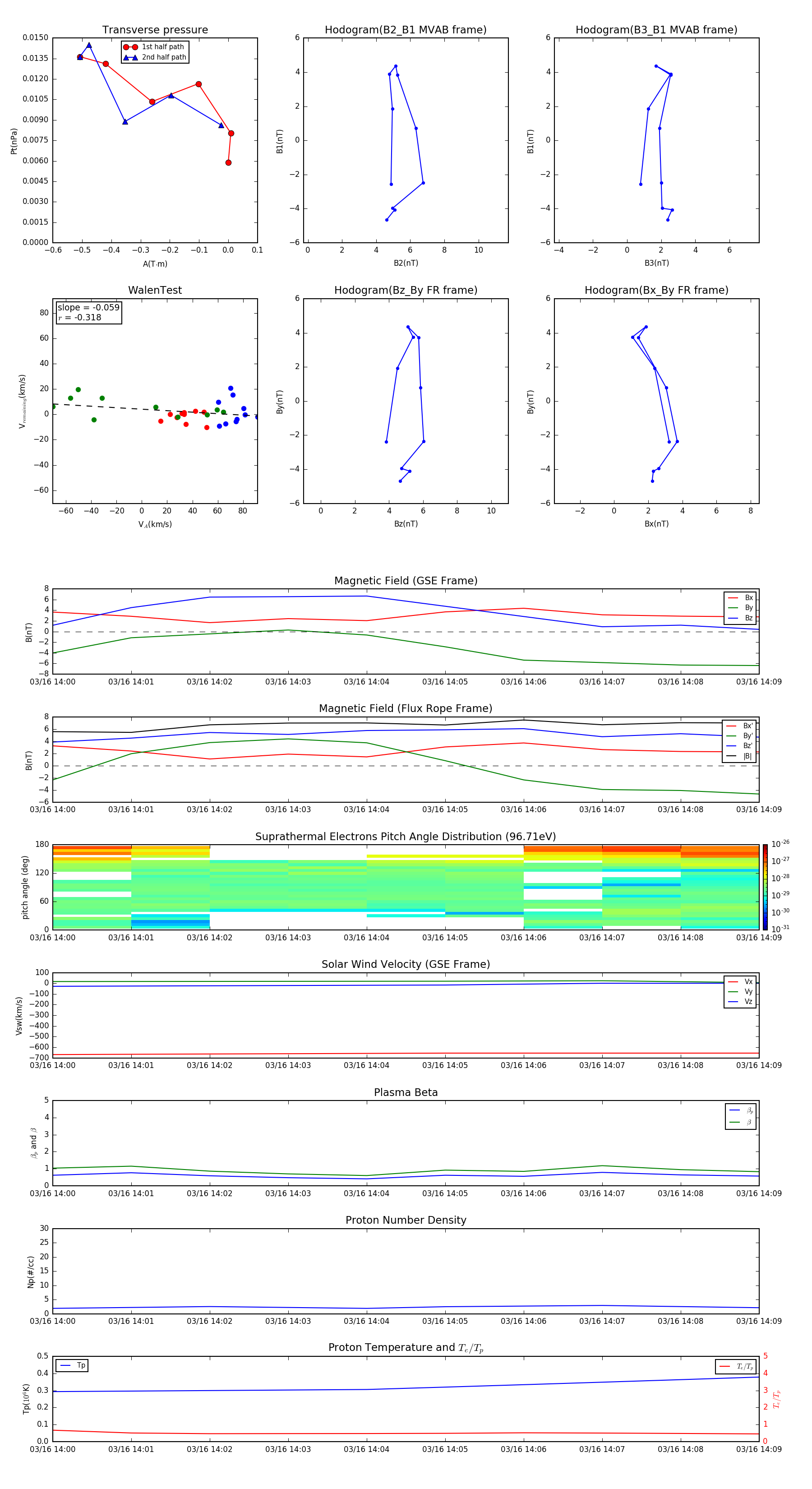Select the "Proton Temperature and Te/Tp" title
The width and height of the screenshot is (812, 1489).
click(x=406, y=1348)
